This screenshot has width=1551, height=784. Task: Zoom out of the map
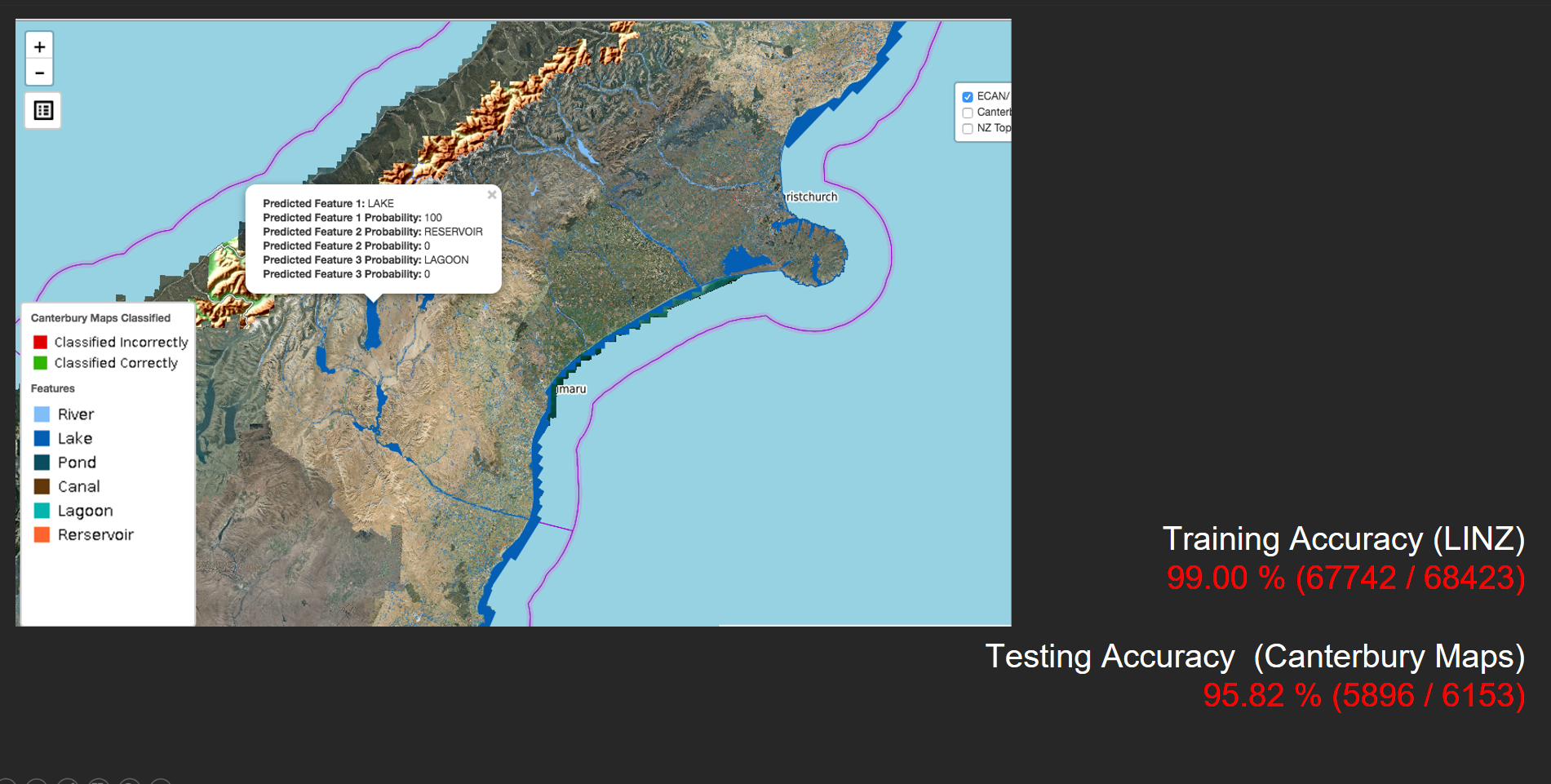39,73
